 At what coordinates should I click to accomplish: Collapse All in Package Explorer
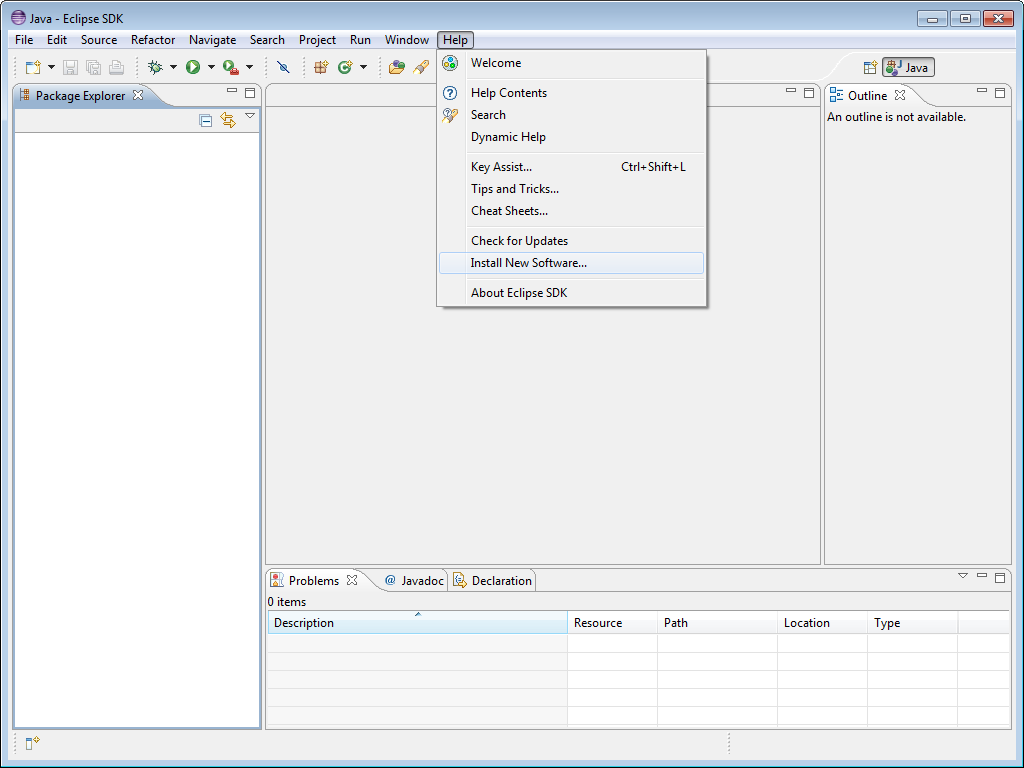206,120
